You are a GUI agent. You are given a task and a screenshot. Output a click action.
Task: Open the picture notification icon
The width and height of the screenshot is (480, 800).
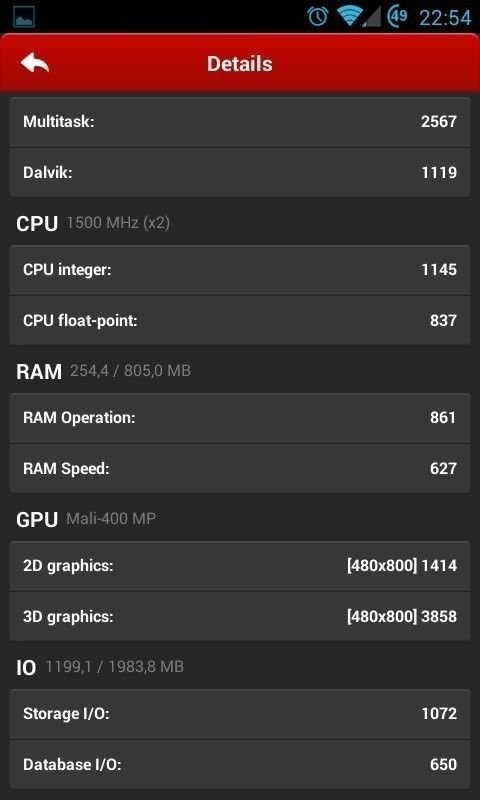click(23, 18)
